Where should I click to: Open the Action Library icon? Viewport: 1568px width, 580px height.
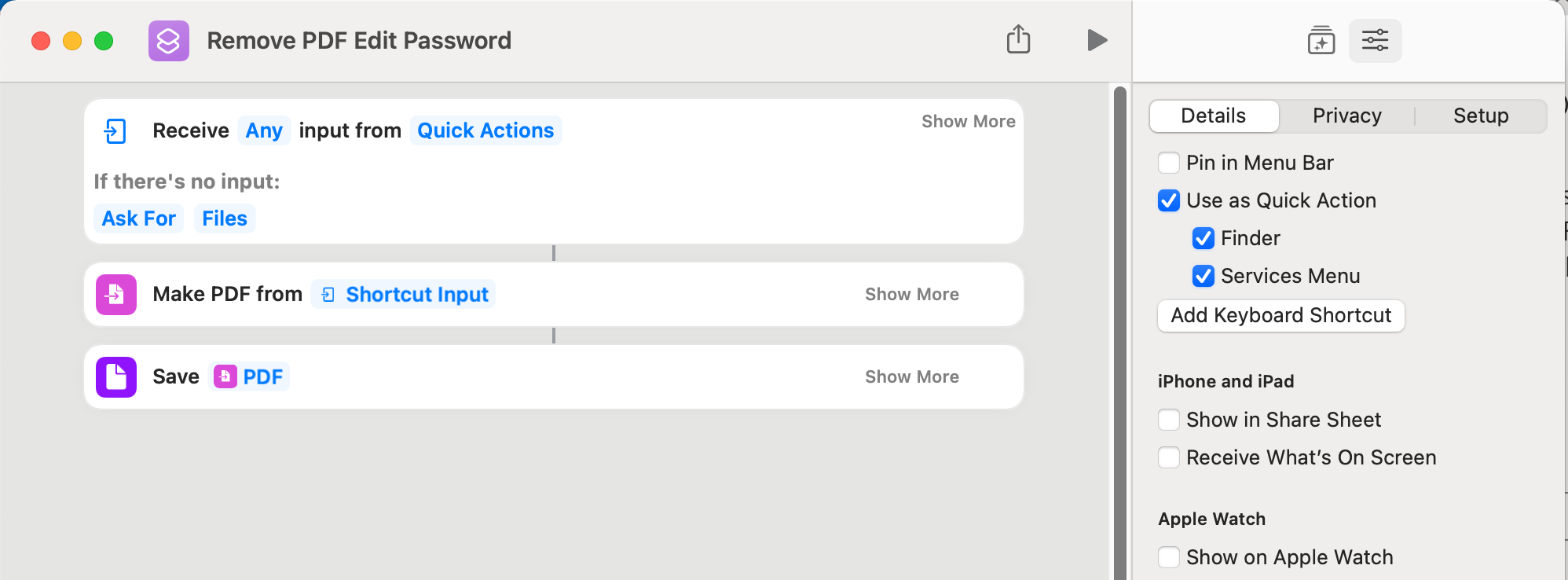1321,40
